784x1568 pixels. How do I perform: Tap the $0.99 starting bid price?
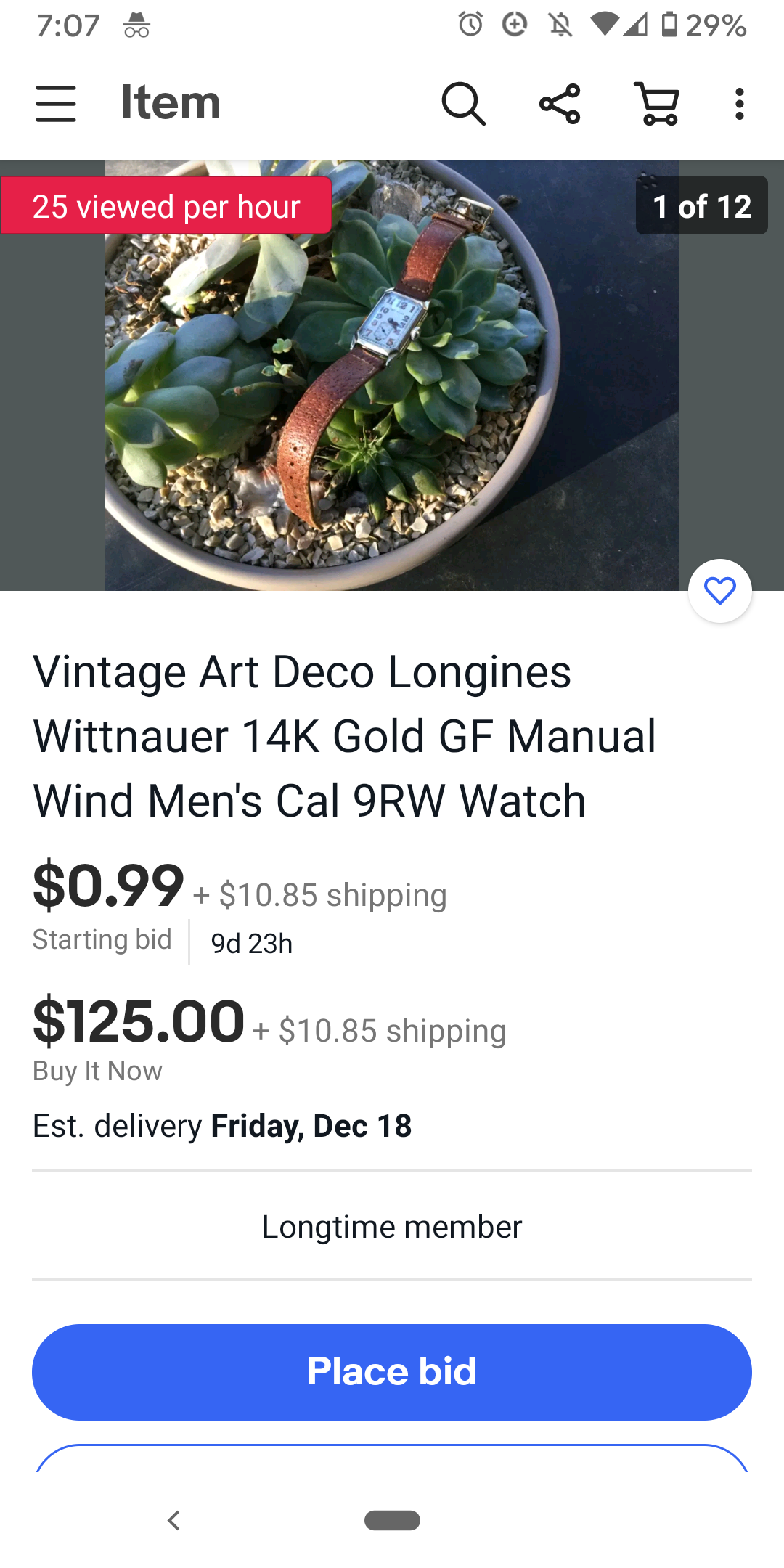tap(109, 886)
